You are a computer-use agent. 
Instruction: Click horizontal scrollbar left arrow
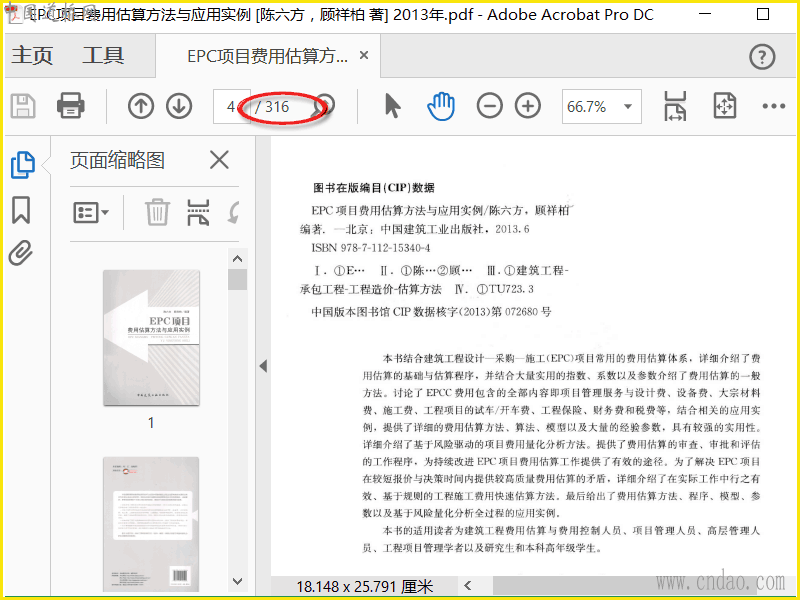(468, 586)
